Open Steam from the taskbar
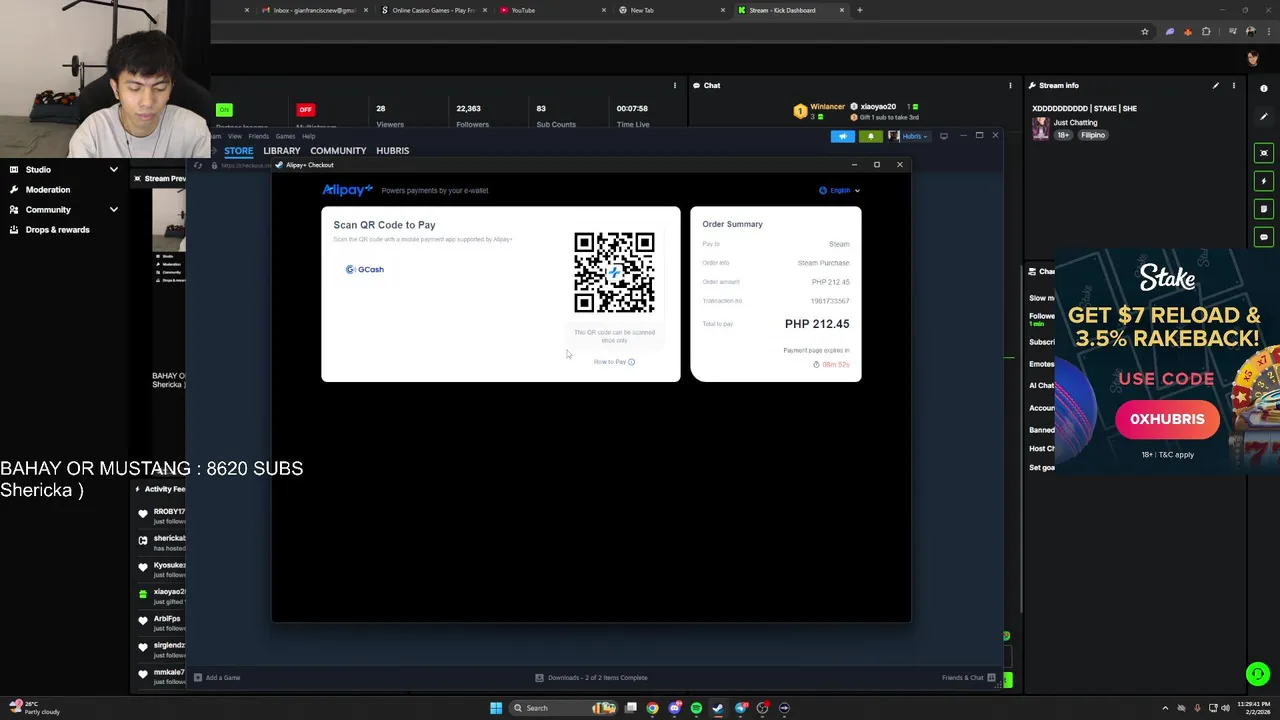Image resolution: width=1280 pixels, height=720 pixels. click(x=718, y=708)
